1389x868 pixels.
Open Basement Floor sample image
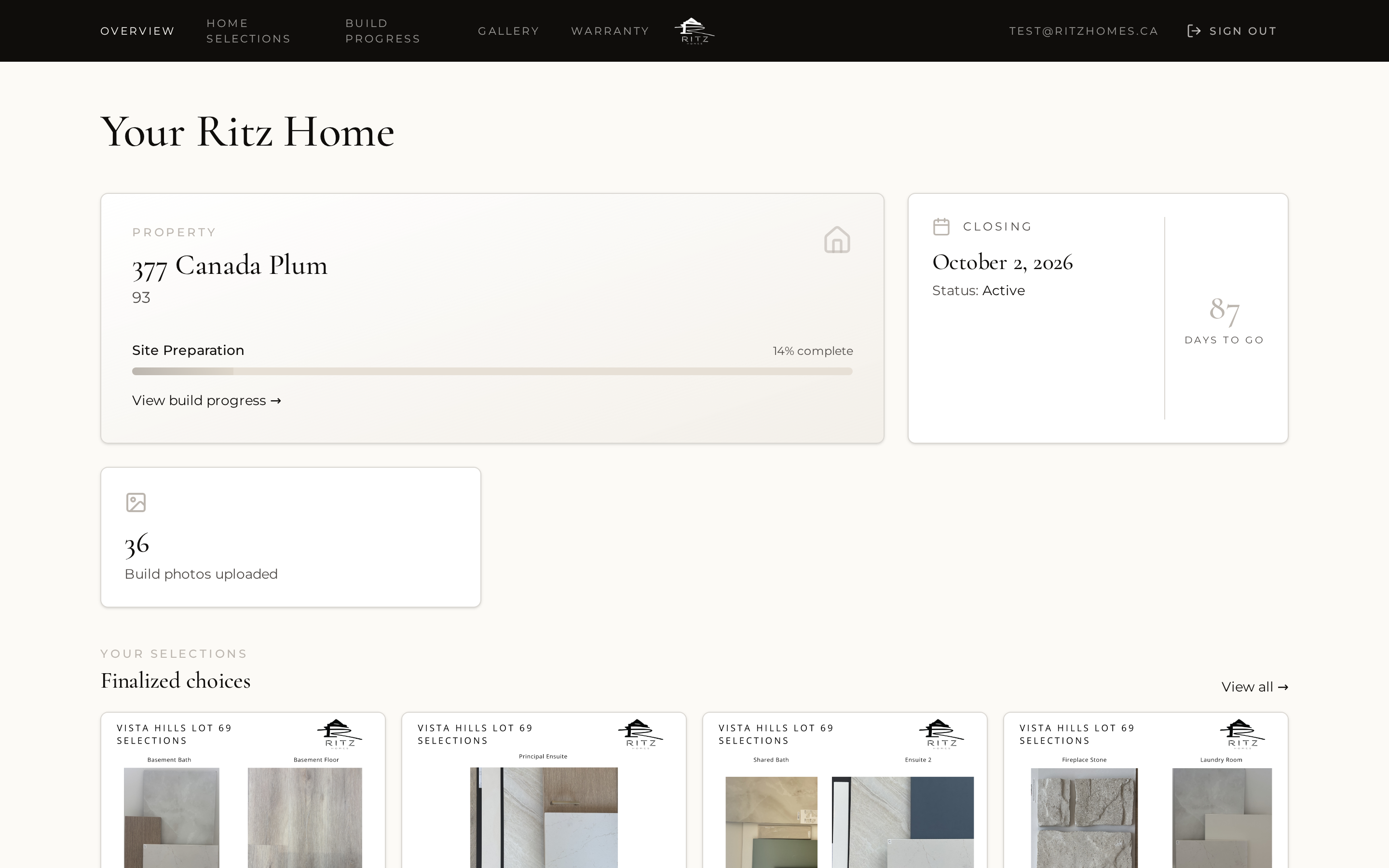[x=305, y=818]
